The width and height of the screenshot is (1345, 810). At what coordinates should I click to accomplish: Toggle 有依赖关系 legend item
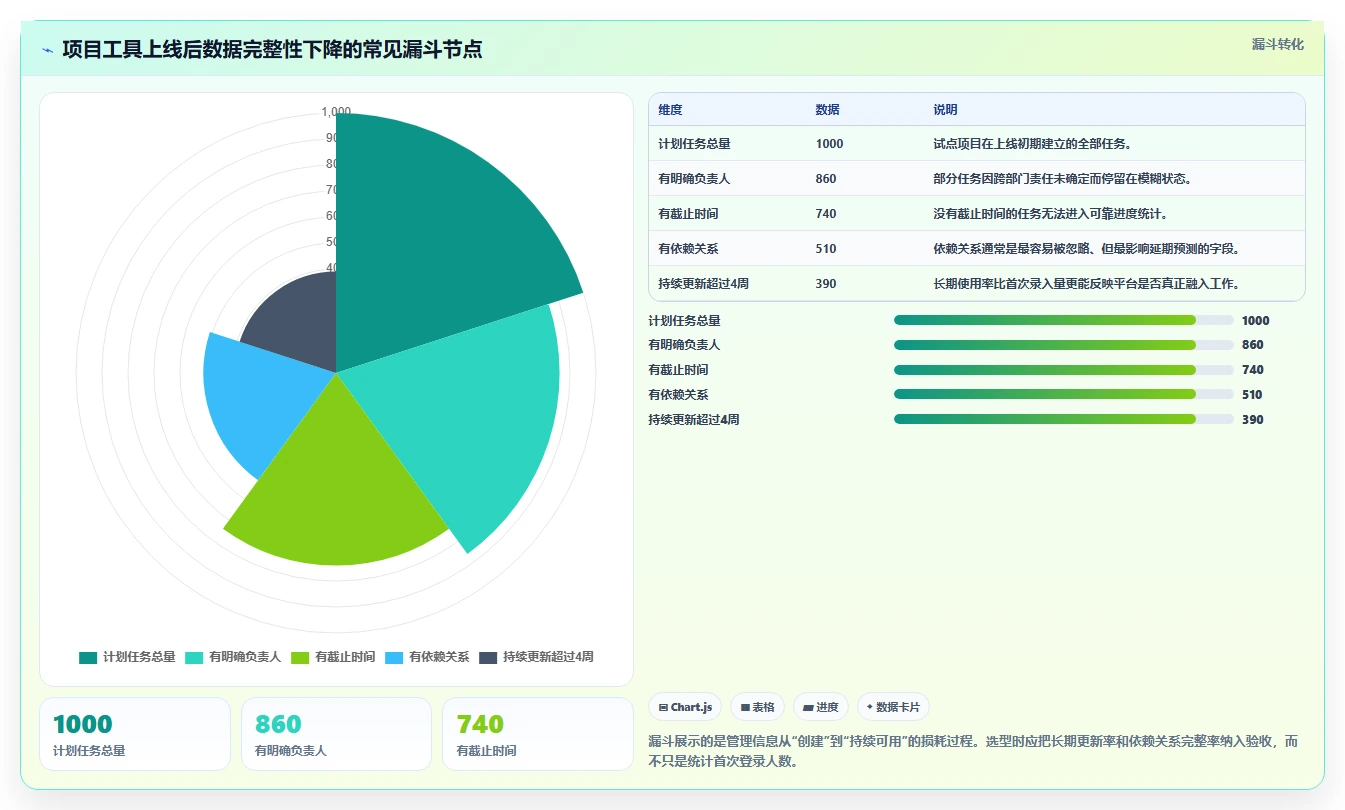427,657
